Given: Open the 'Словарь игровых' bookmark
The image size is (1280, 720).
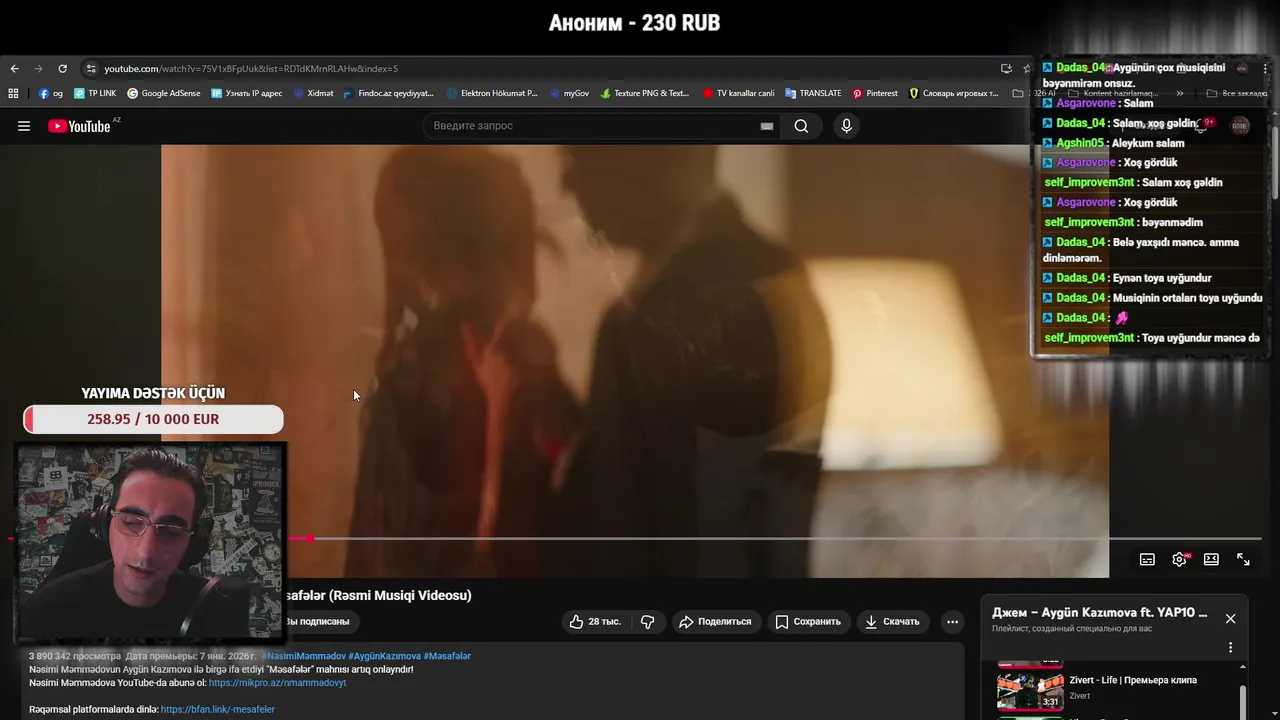Looking at the screenshot, I should (954, 93).
